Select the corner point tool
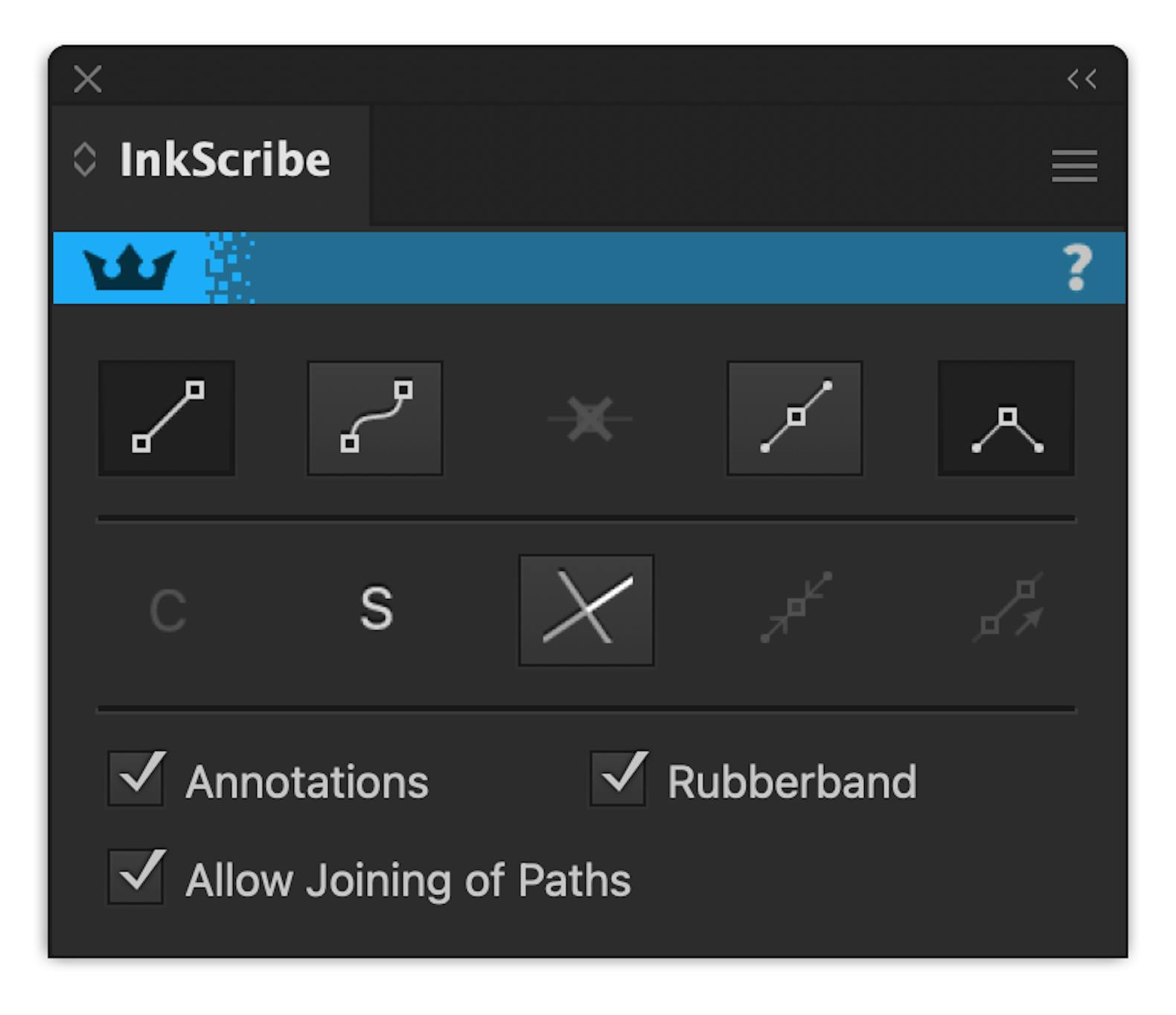Screen dimensions: 1176x1015 tap(1006, 417)
